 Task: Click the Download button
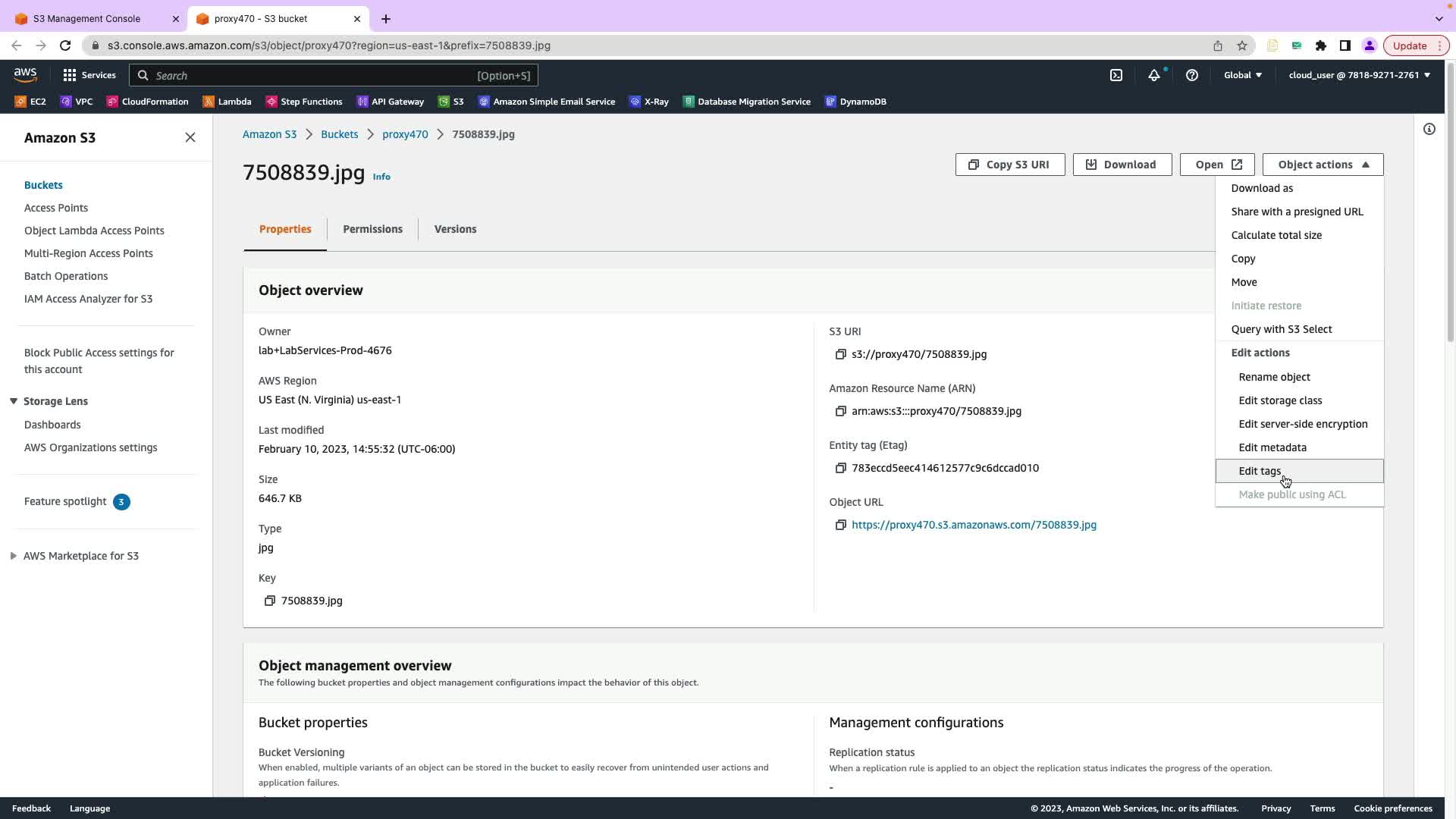coord(1122,165)
